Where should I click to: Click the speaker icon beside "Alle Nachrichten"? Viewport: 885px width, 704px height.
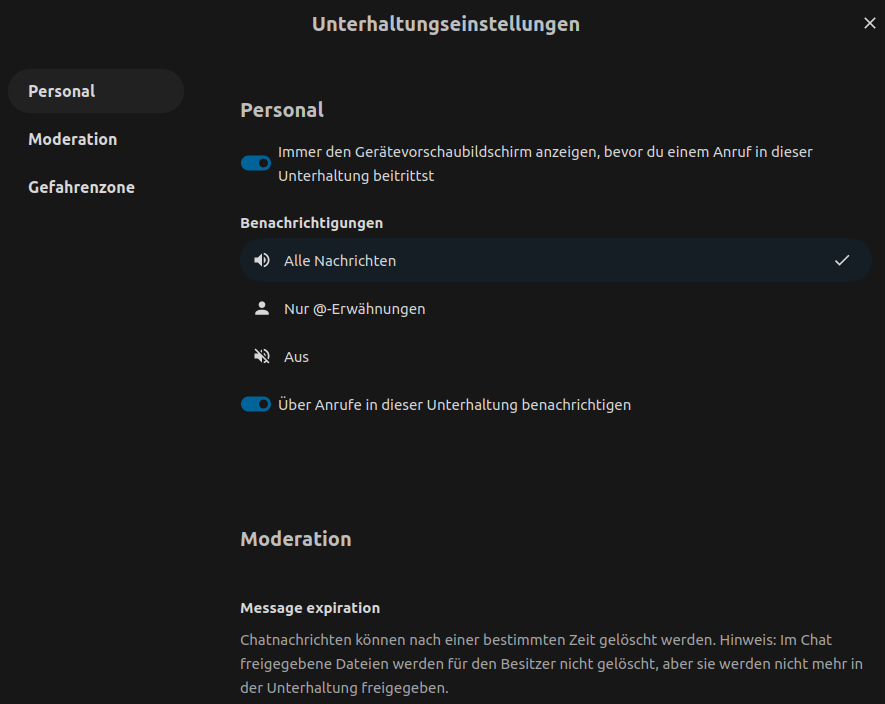coord(261,259)
